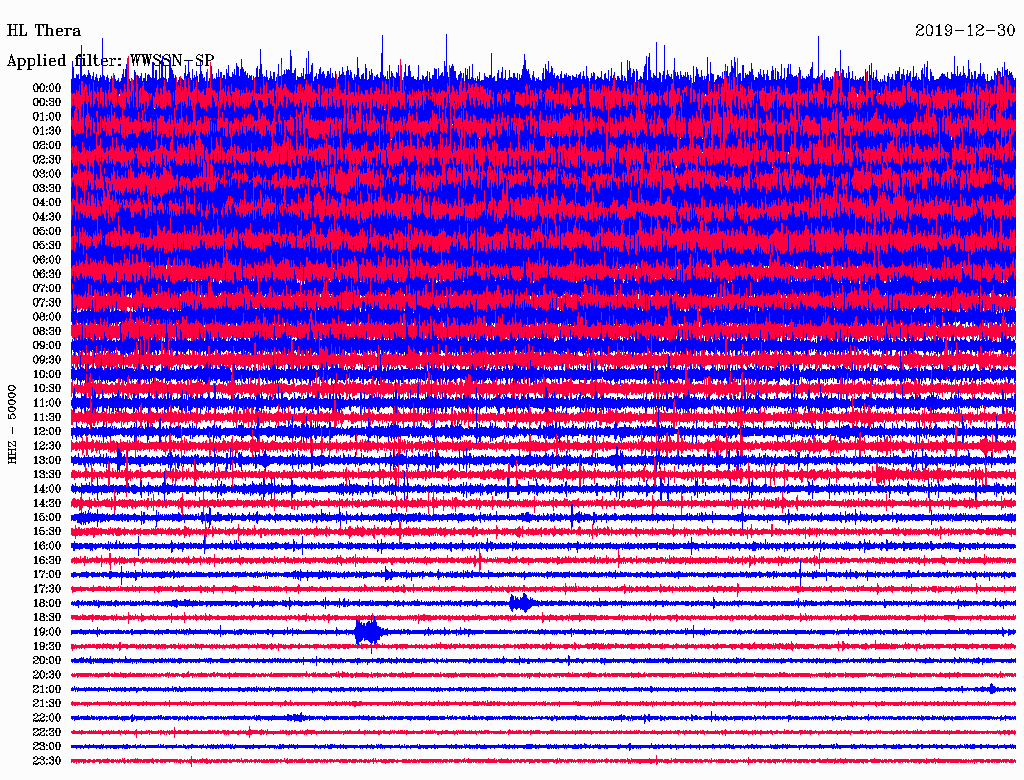Image resolution: width=1024 pixels, height=780 pixels.
Task: Click the small event on 21:00 trace
Action: click(990, 689)
